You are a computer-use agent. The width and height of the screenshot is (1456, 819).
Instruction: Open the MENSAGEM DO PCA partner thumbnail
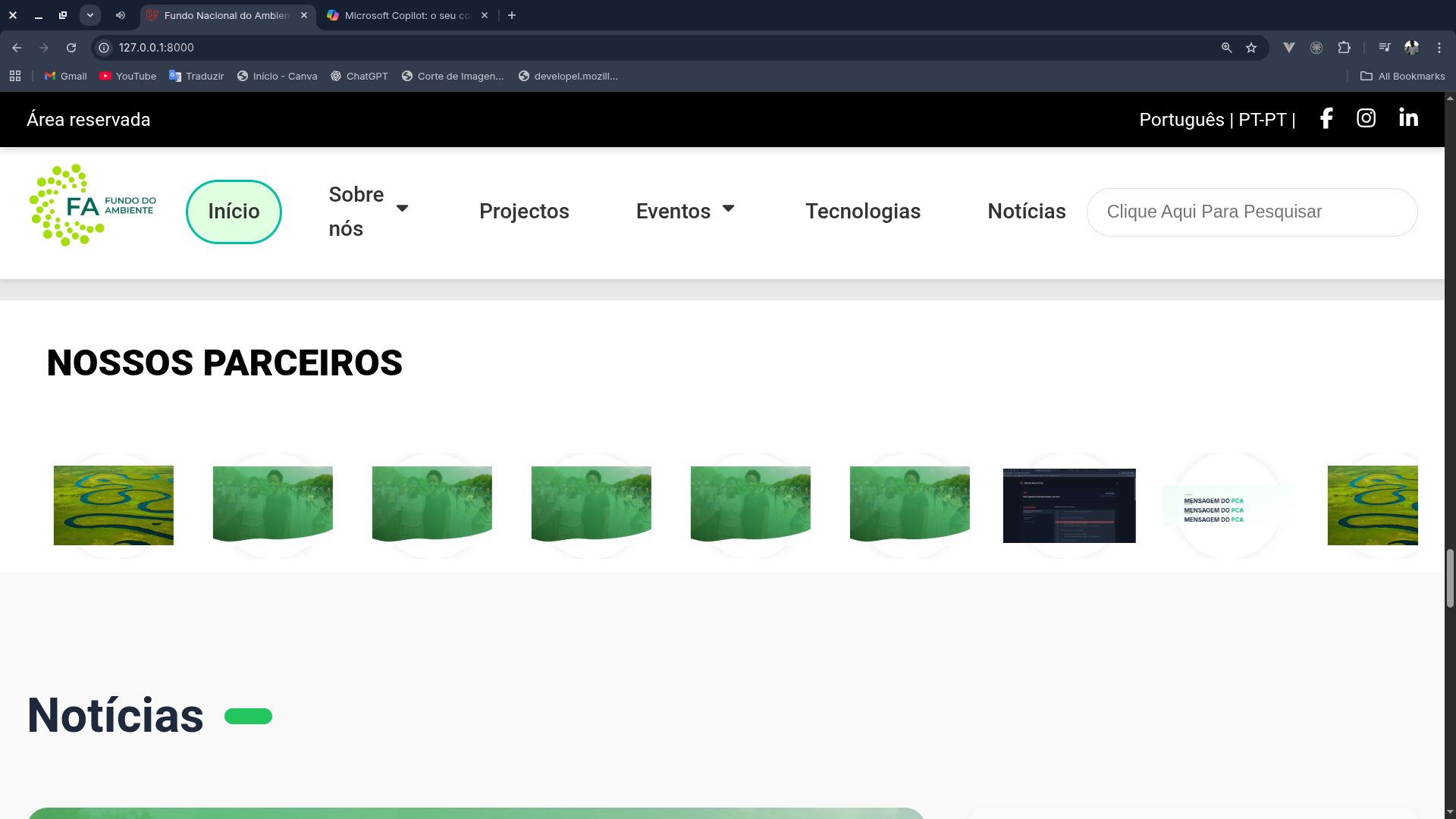tap(1227, 506)
